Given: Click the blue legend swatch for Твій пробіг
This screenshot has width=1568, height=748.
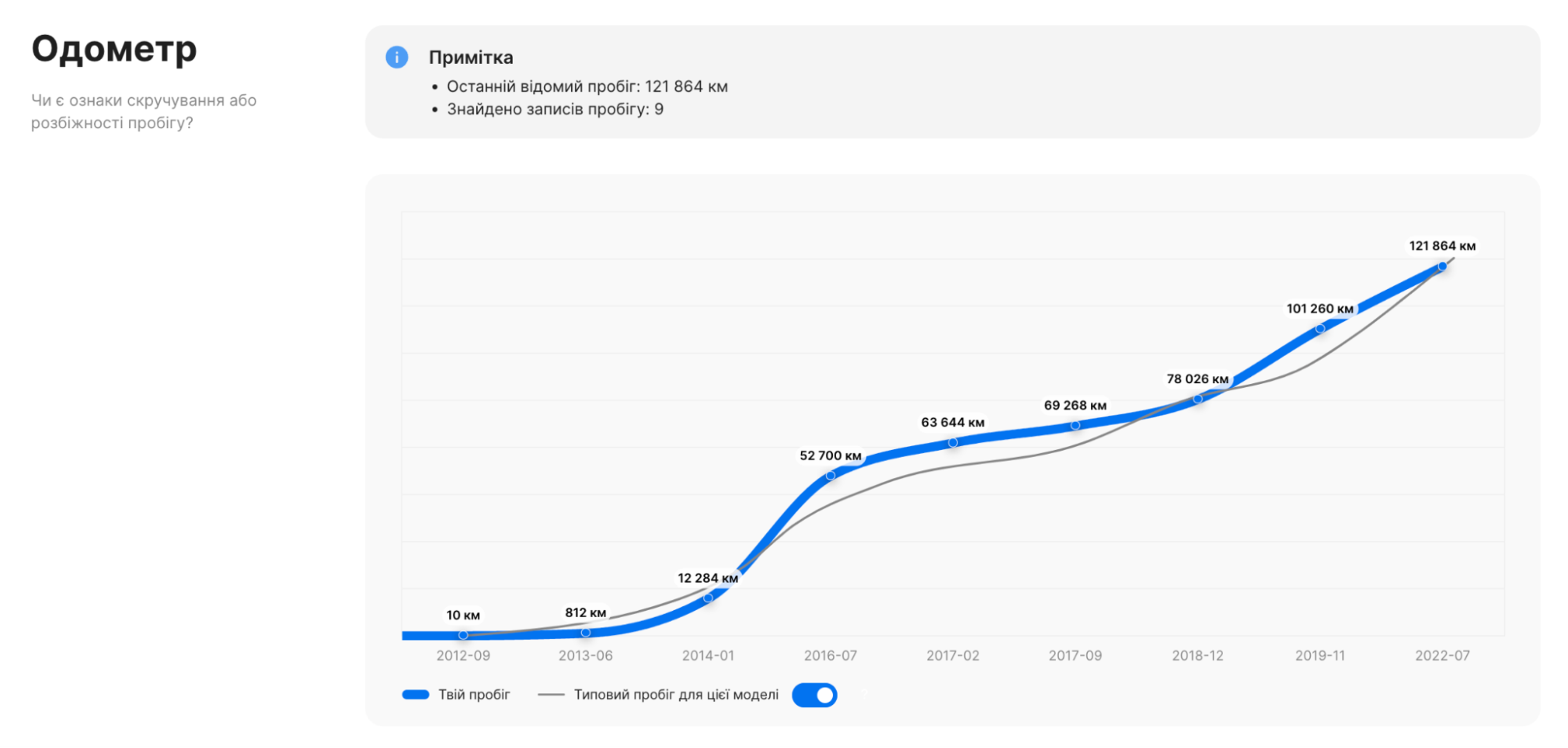Looking at the screenshot, I should [416, 695].
